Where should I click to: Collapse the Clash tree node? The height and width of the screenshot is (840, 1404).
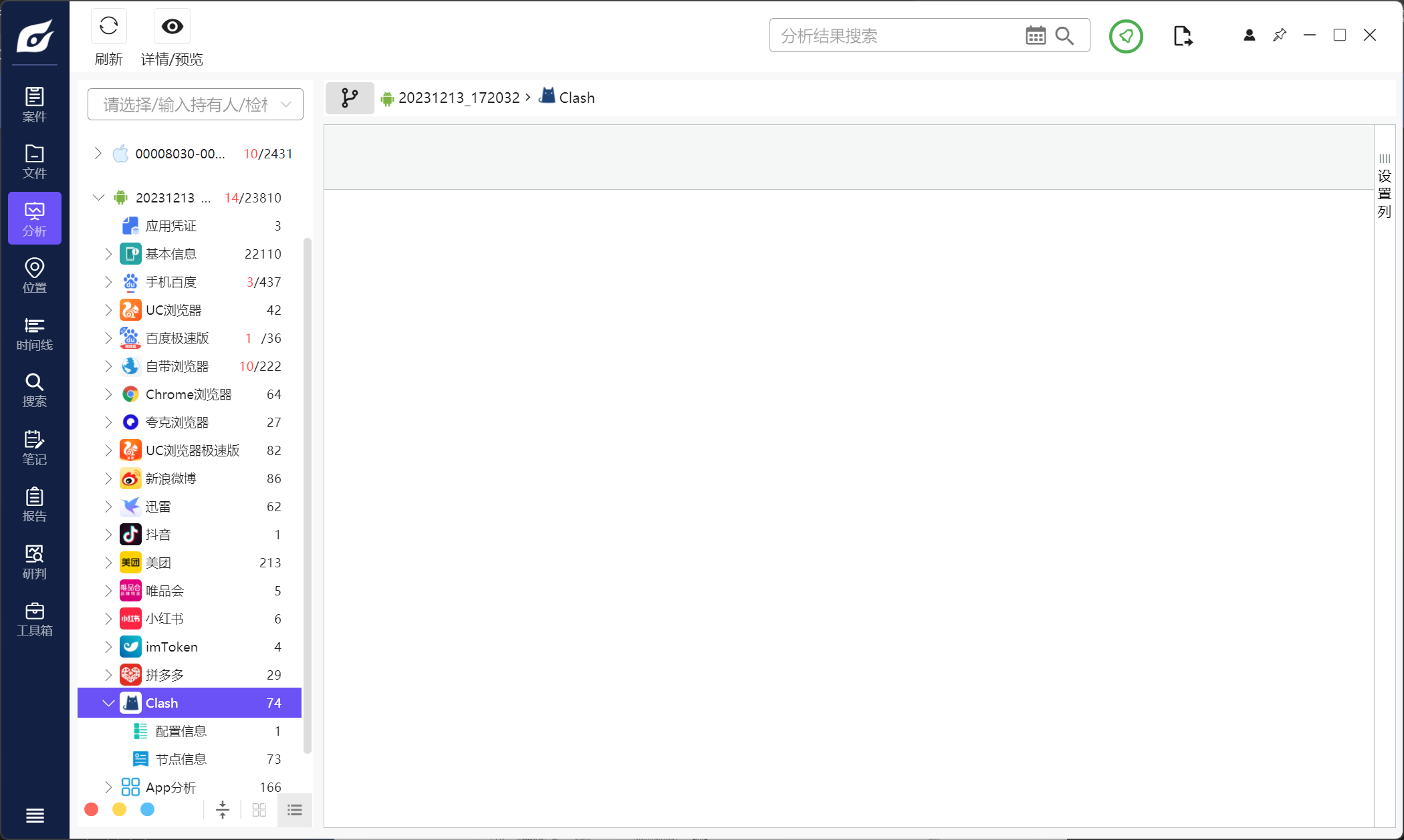pyautogui.click(x=108, y=703)
